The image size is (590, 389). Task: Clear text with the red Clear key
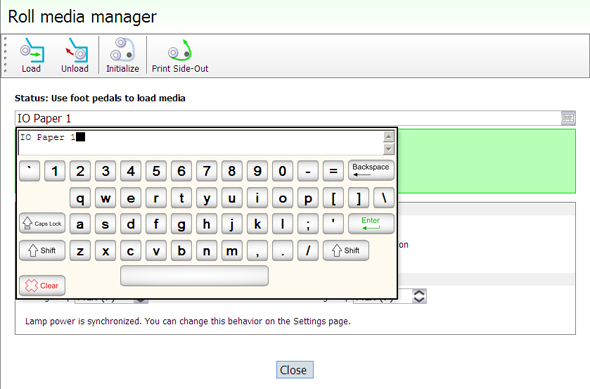42,286
